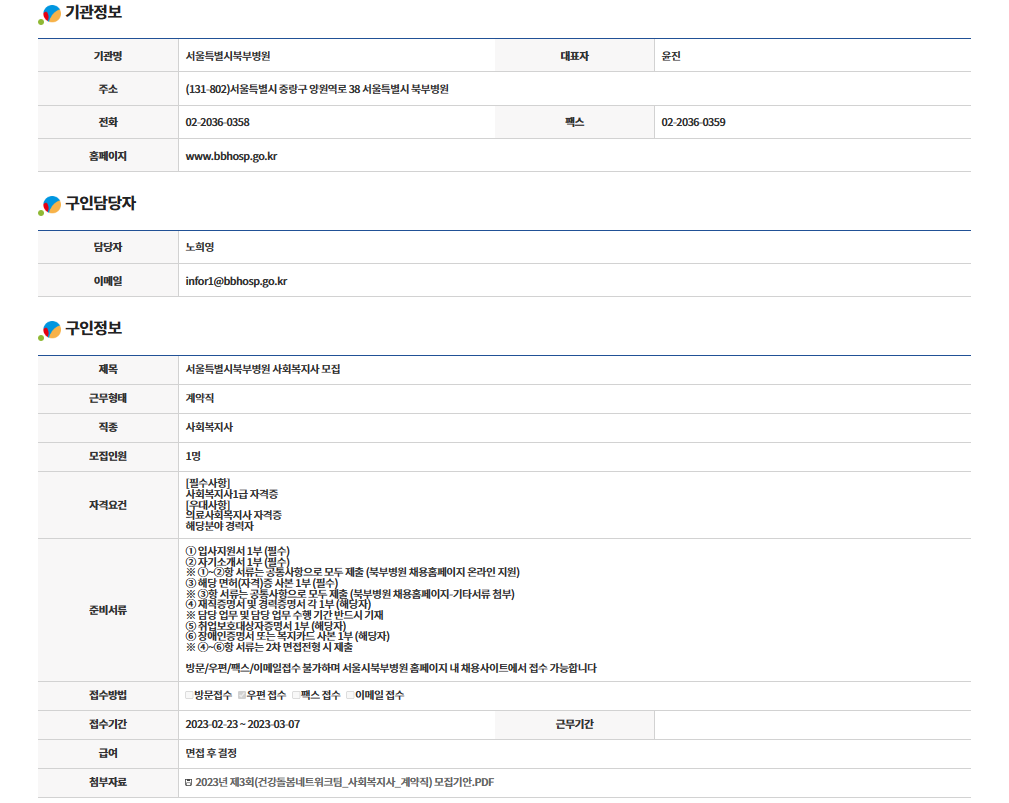Click the 근무기간 label cell
The height and width of the screenshot is (803, 1009).
[x=575, y=725]
